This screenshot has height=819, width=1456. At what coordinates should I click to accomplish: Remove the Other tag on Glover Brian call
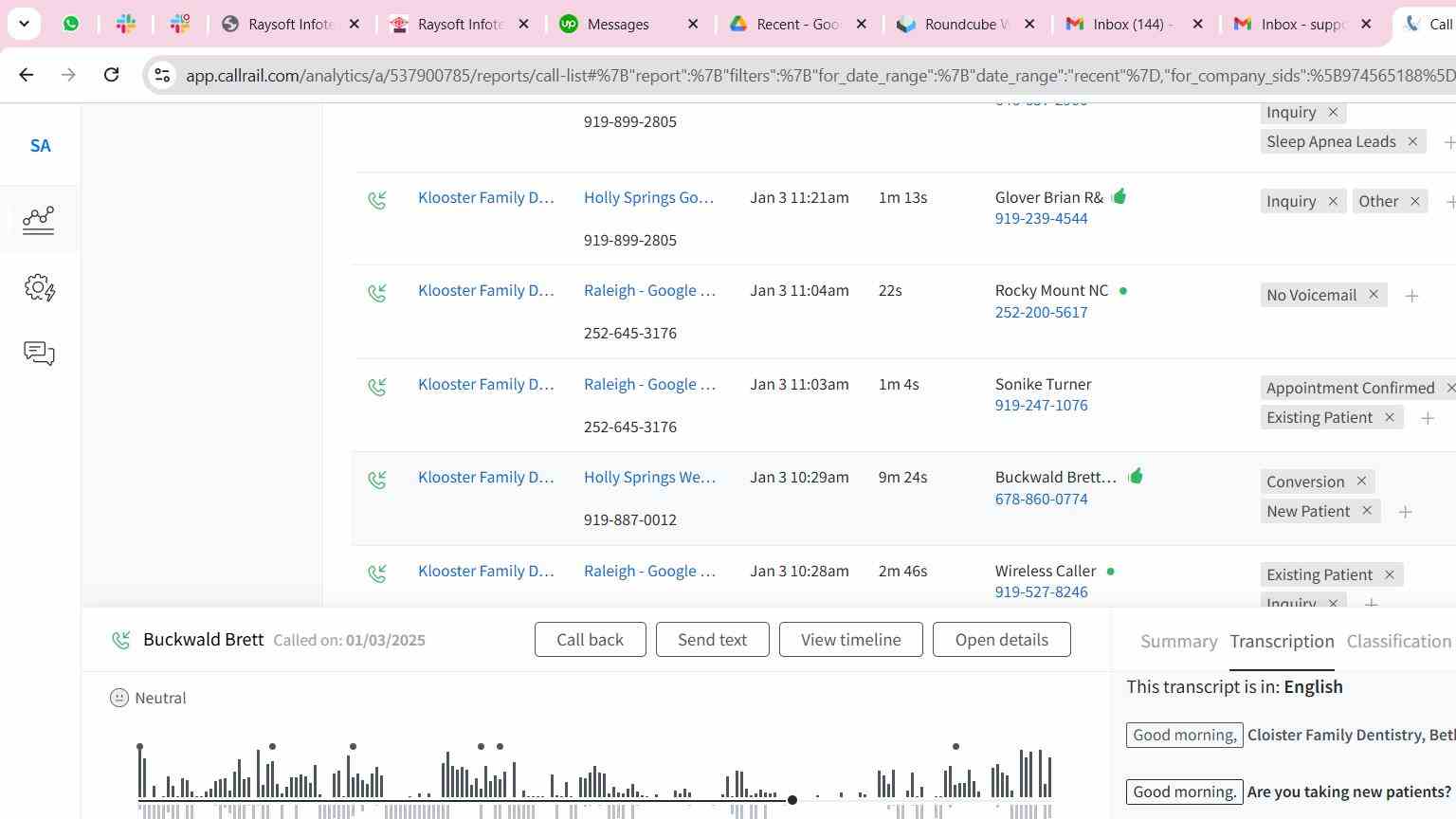click(1415, 201)
